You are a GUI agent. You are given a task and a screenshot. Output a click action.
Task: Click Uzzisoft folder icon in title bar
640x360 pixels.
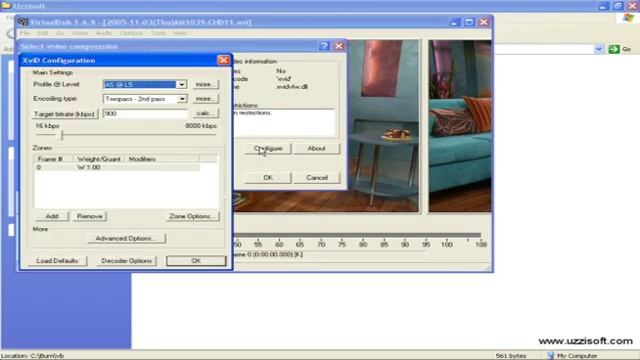(x=6, y=6)
